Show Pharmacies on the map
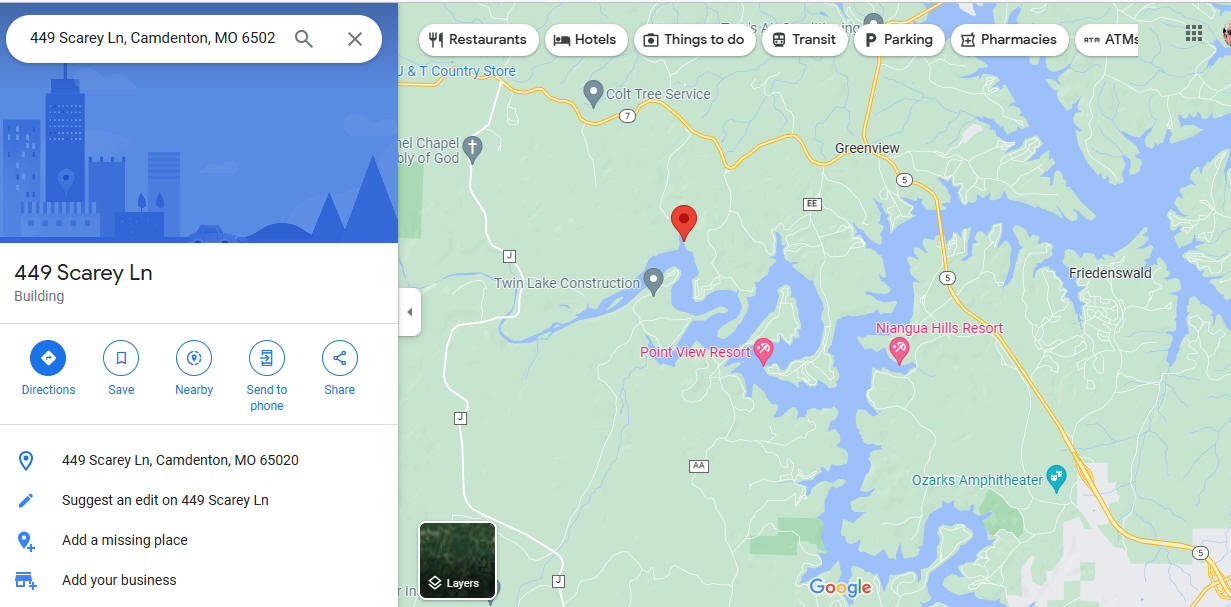Screen dimensions: 1231x607 1009,40
